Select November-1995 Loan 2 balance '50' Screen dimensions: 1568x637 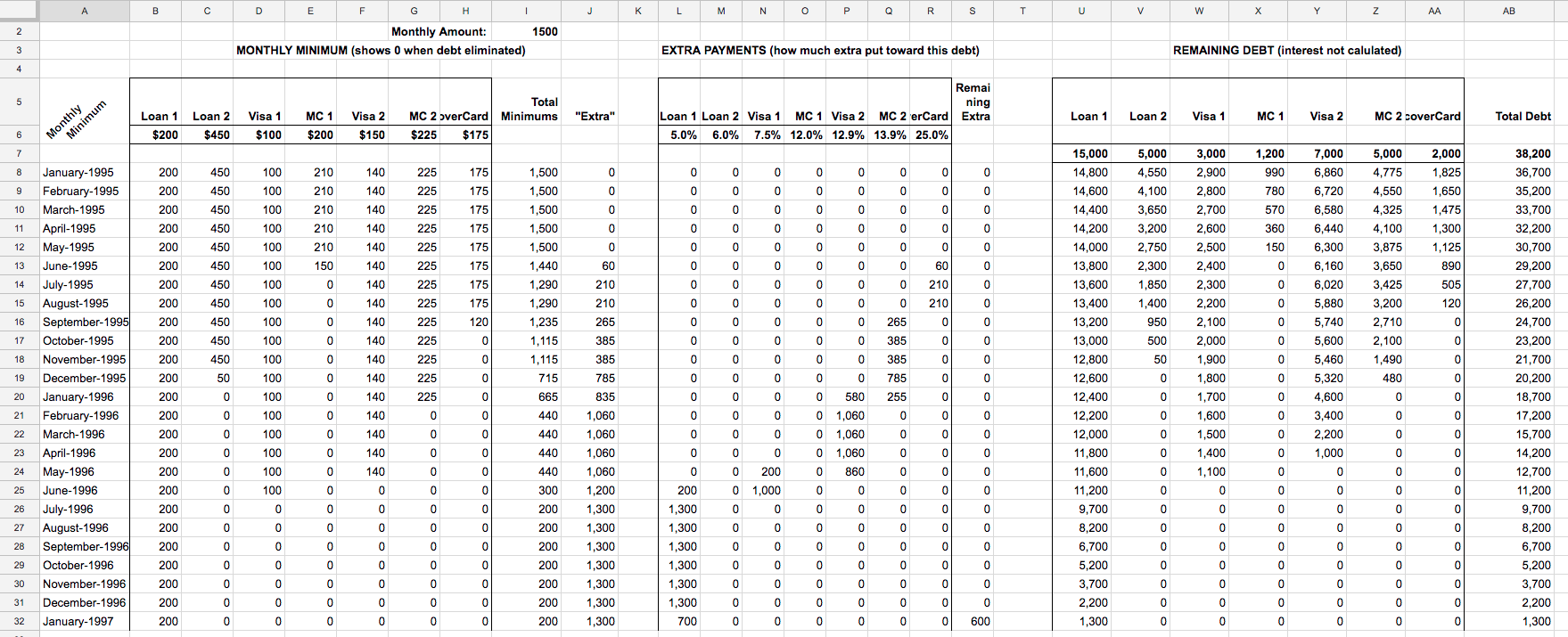(x=1140, y=359)
